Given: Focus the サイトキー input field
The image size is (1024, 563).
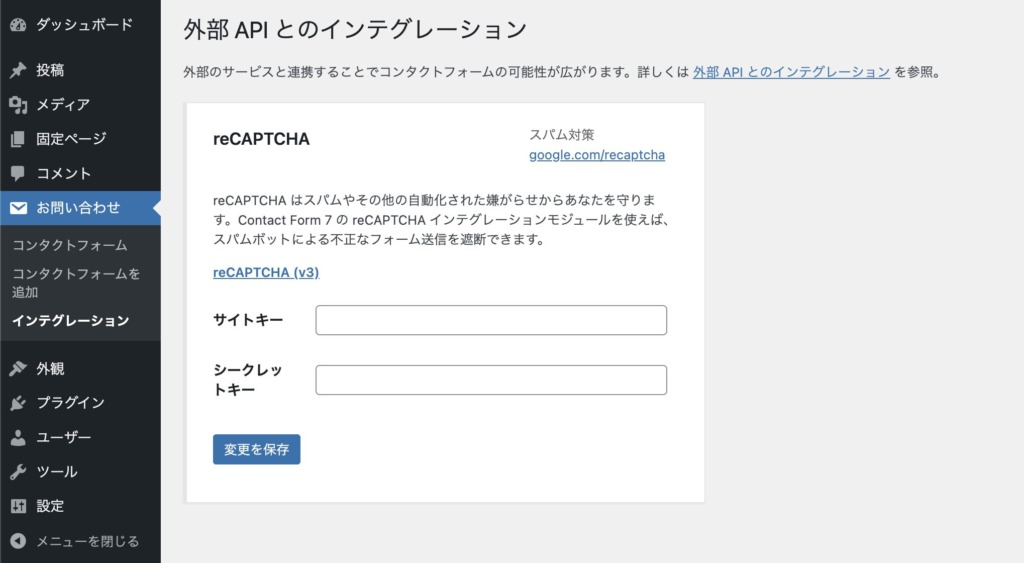Looking at the screenshot, I should pyautogui.click(x=491, y=320).
